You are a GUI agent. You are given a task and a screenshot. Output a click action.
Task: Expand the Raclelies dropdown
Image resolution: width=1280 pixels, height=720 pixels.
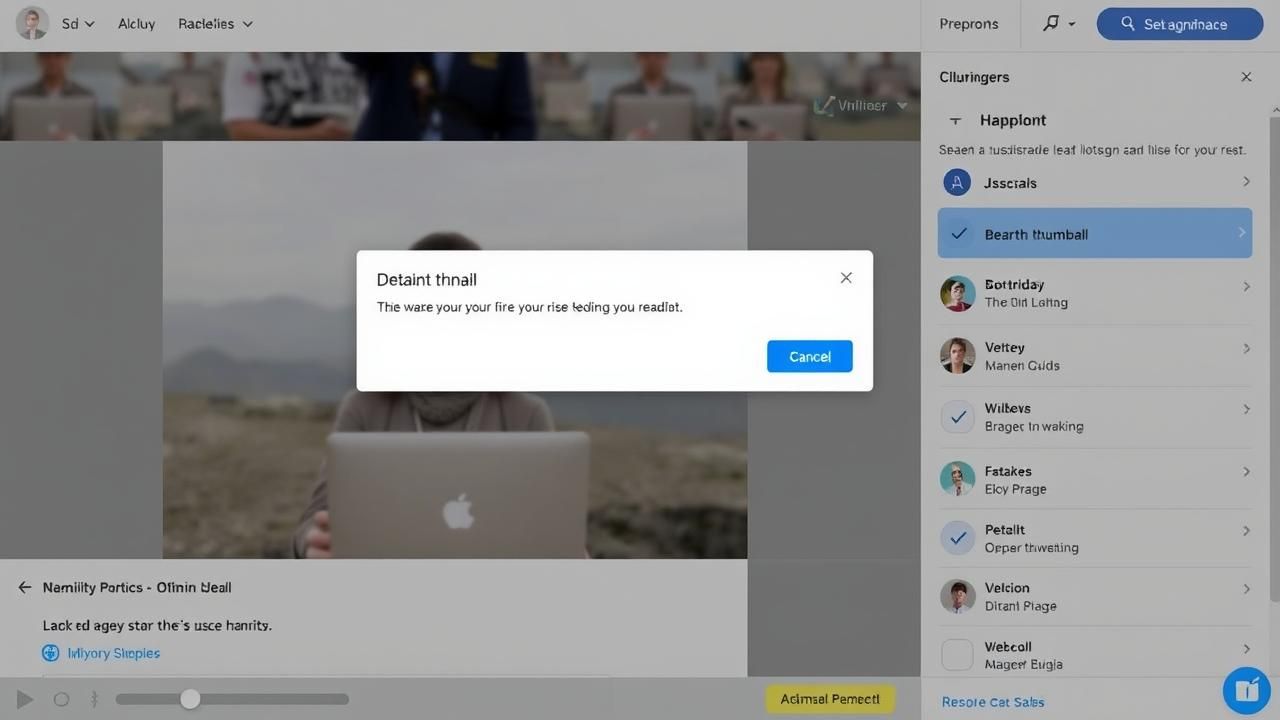point(215,23)
